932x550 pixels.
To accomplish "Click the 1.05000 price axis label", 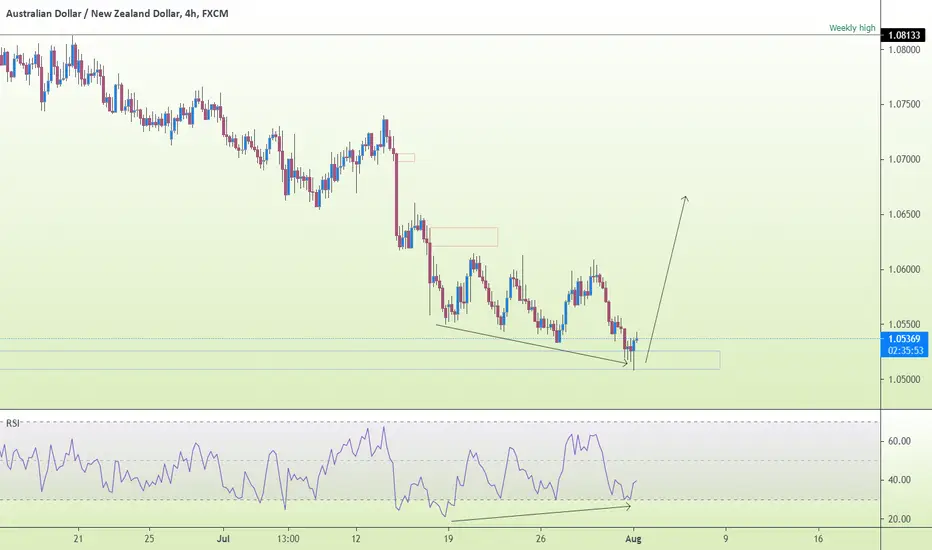I will click(x=903, y=379).
